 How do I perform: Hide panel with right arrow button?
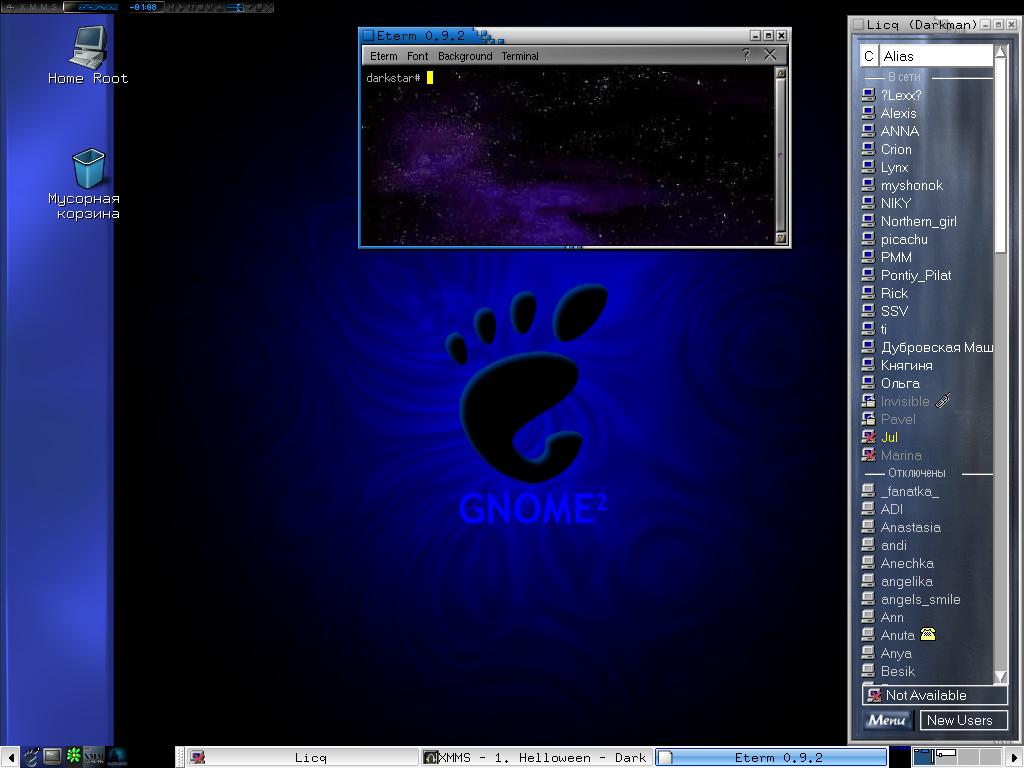pyautogui.click(x=1014, y=758)
